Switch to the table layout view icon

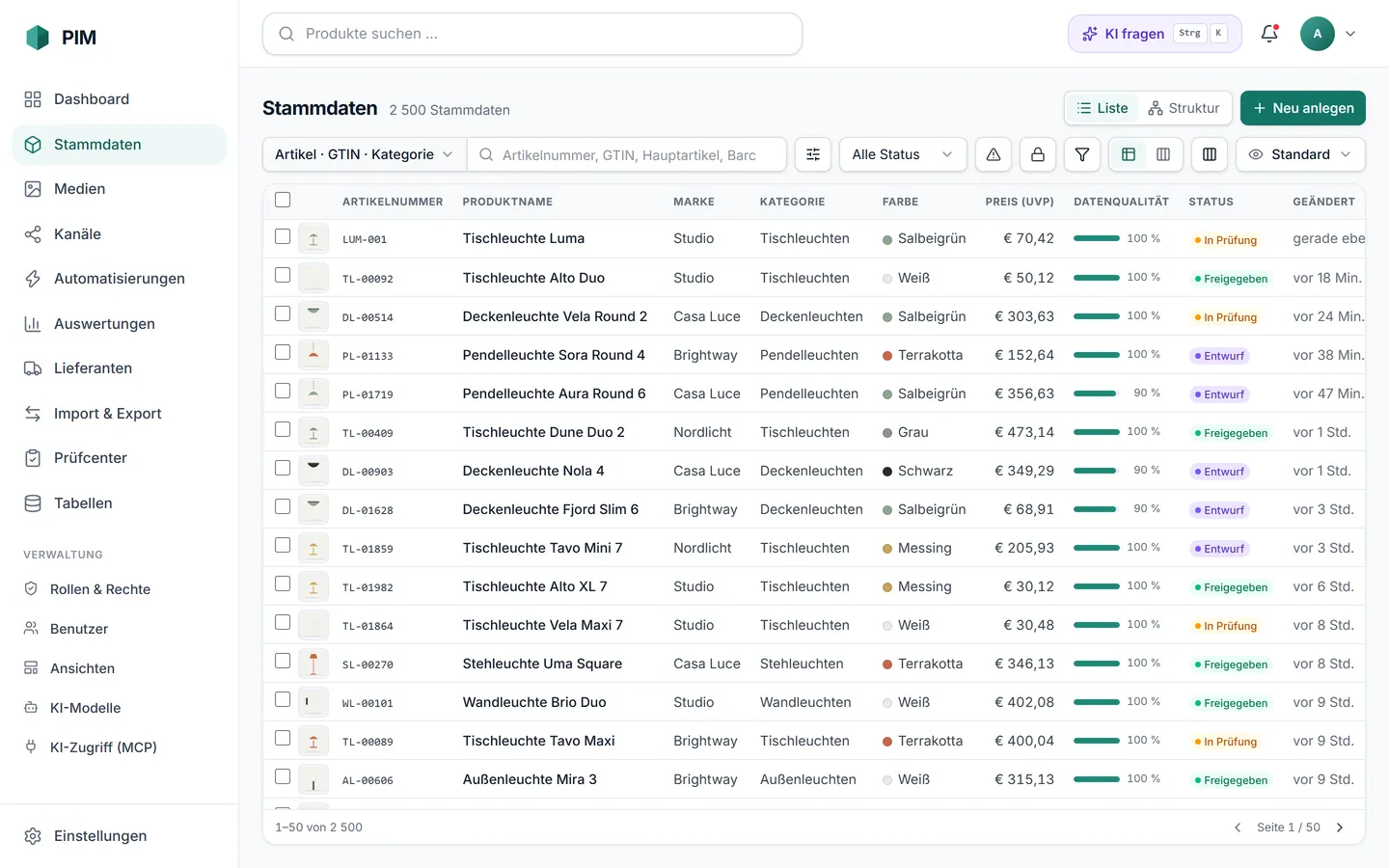pos(1129,154)
